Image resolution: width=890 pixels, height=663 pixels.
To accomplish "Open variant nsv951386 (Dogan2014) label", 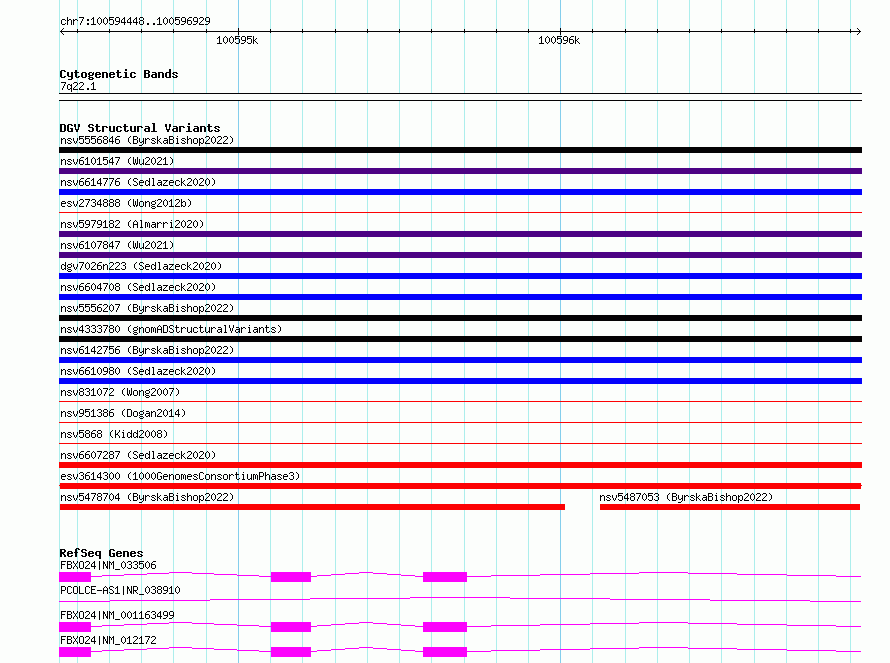I will [x=123, y=413].
